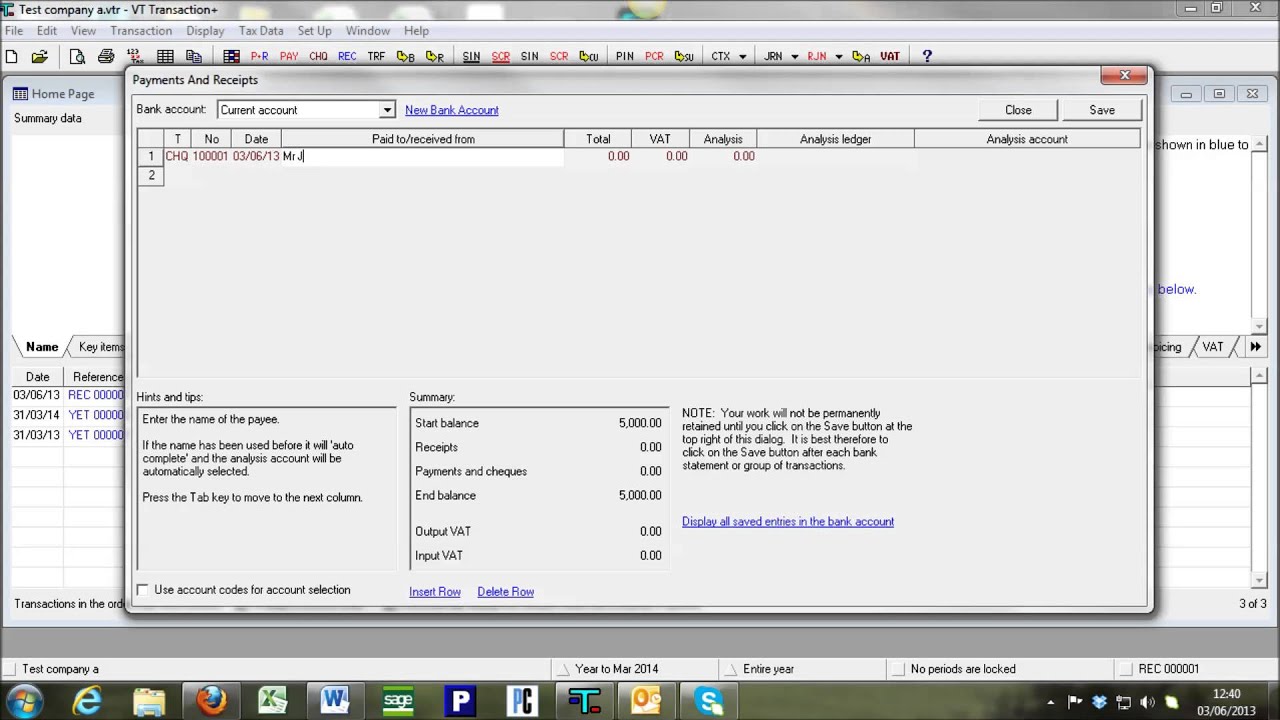This screenshot has height=720, width=1280.
Task: Expand the JRN dropdown arrow
Action: 795,57
